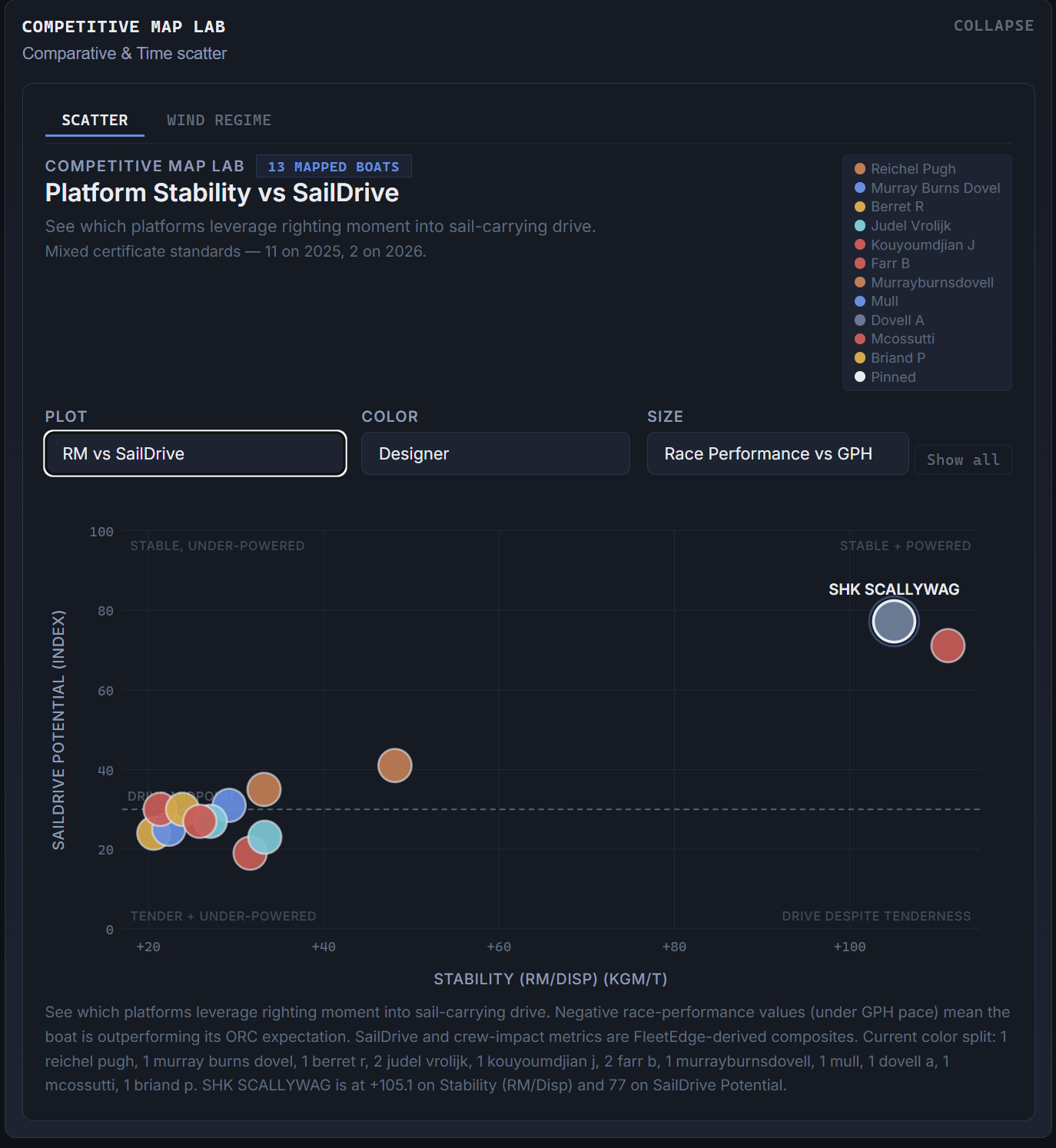Open the RM vs SailDrive plot dropdown
Viewport: 1056px width, 1148px height.
(x=195, y=453)
